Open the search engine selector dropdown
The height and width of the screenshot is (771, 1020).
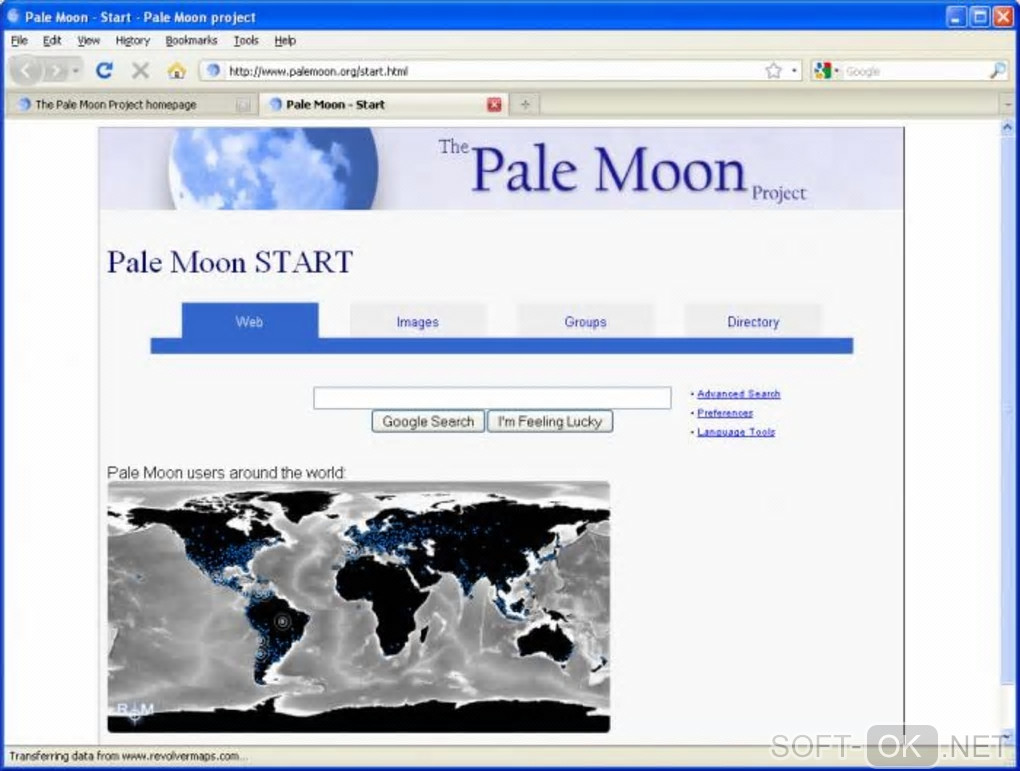[x=826, y=70]
